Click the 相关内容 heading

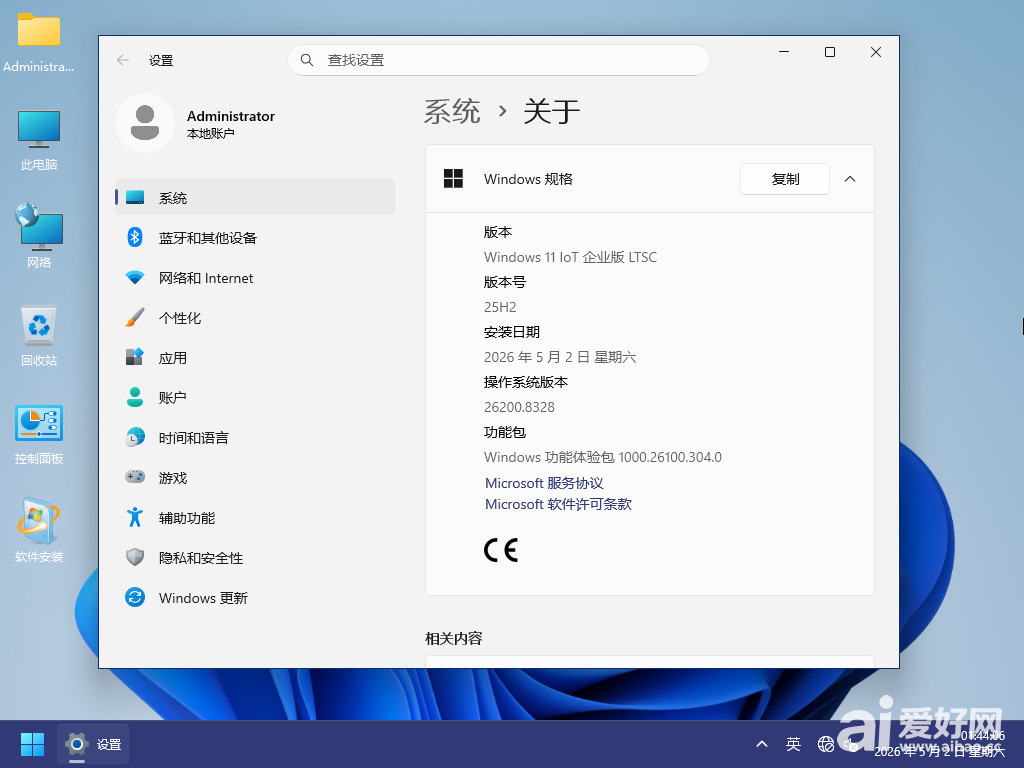click(x=453, y=638)
